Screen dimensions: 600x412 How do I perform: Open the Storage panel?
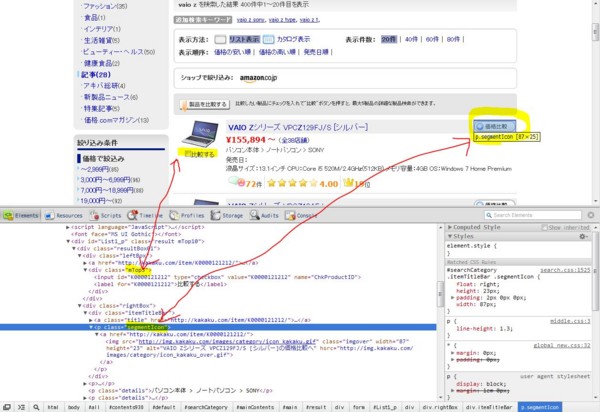tap(227, 215)
